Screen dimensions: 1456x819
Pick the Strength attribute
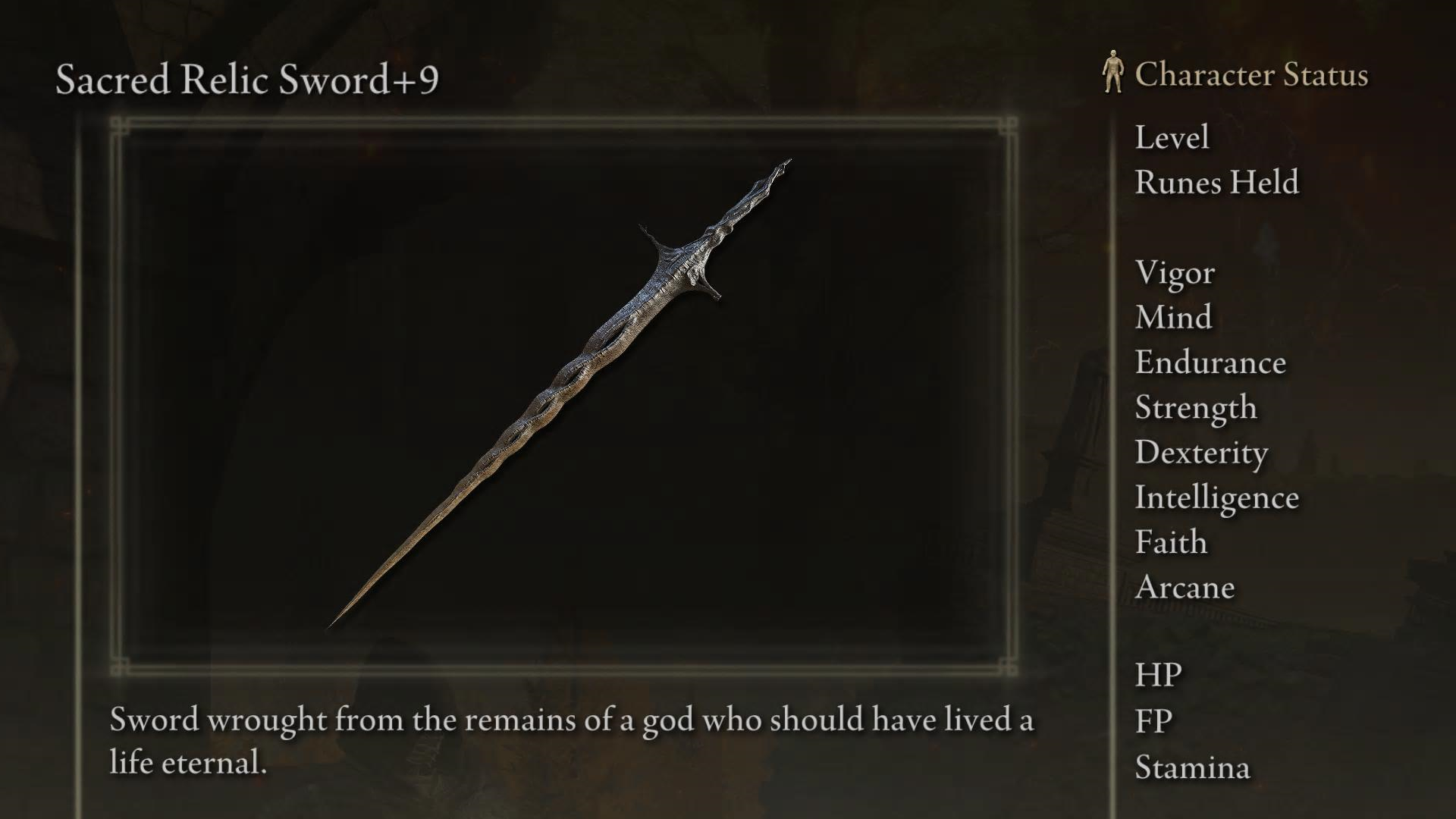[1196, 408]
